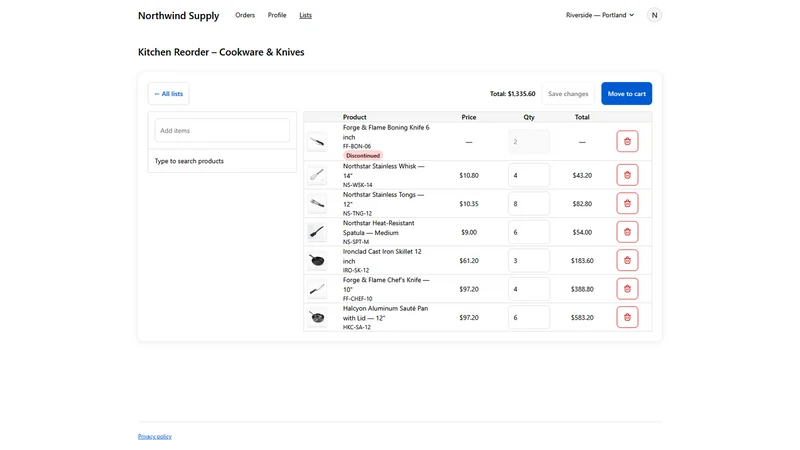Viewport: 800px width, 450px height.
Task: Edit quantity for Stainless Tongs
Action: (x=529, y=204)
